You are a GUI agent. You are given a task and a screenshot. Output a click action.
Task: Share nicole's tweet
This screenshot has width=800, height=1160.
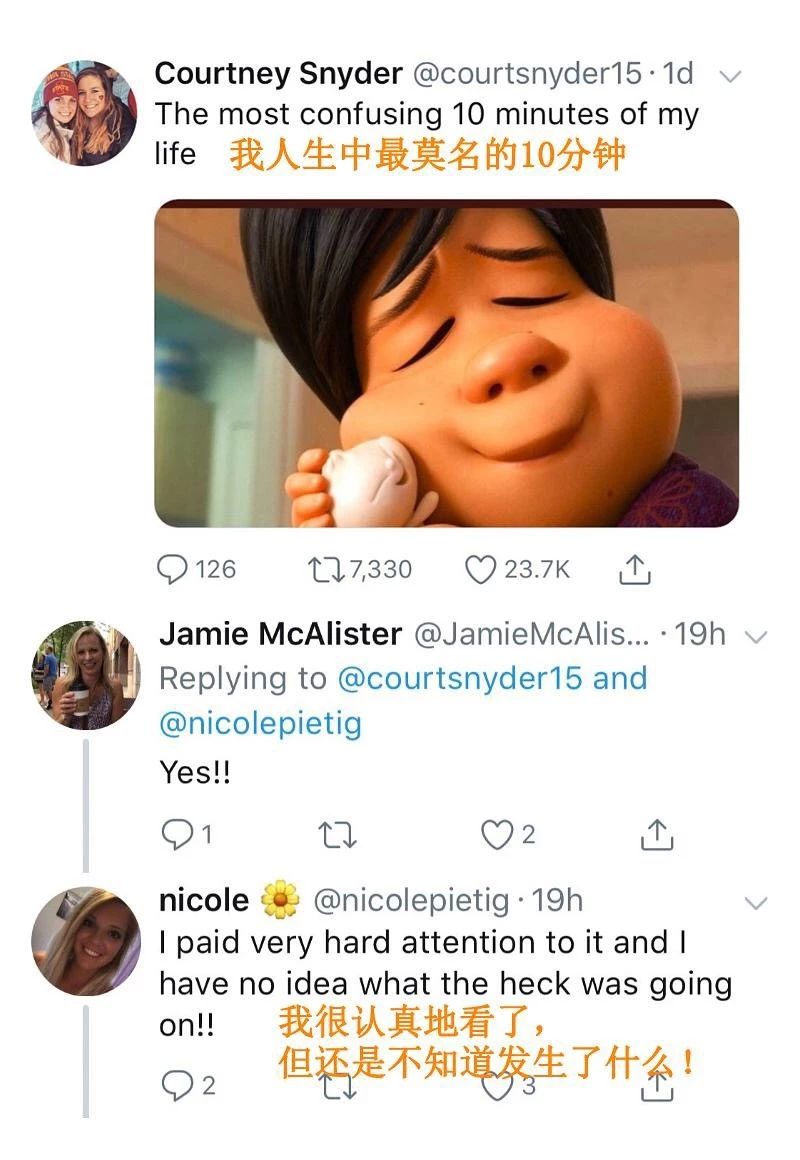point(656,1085)
